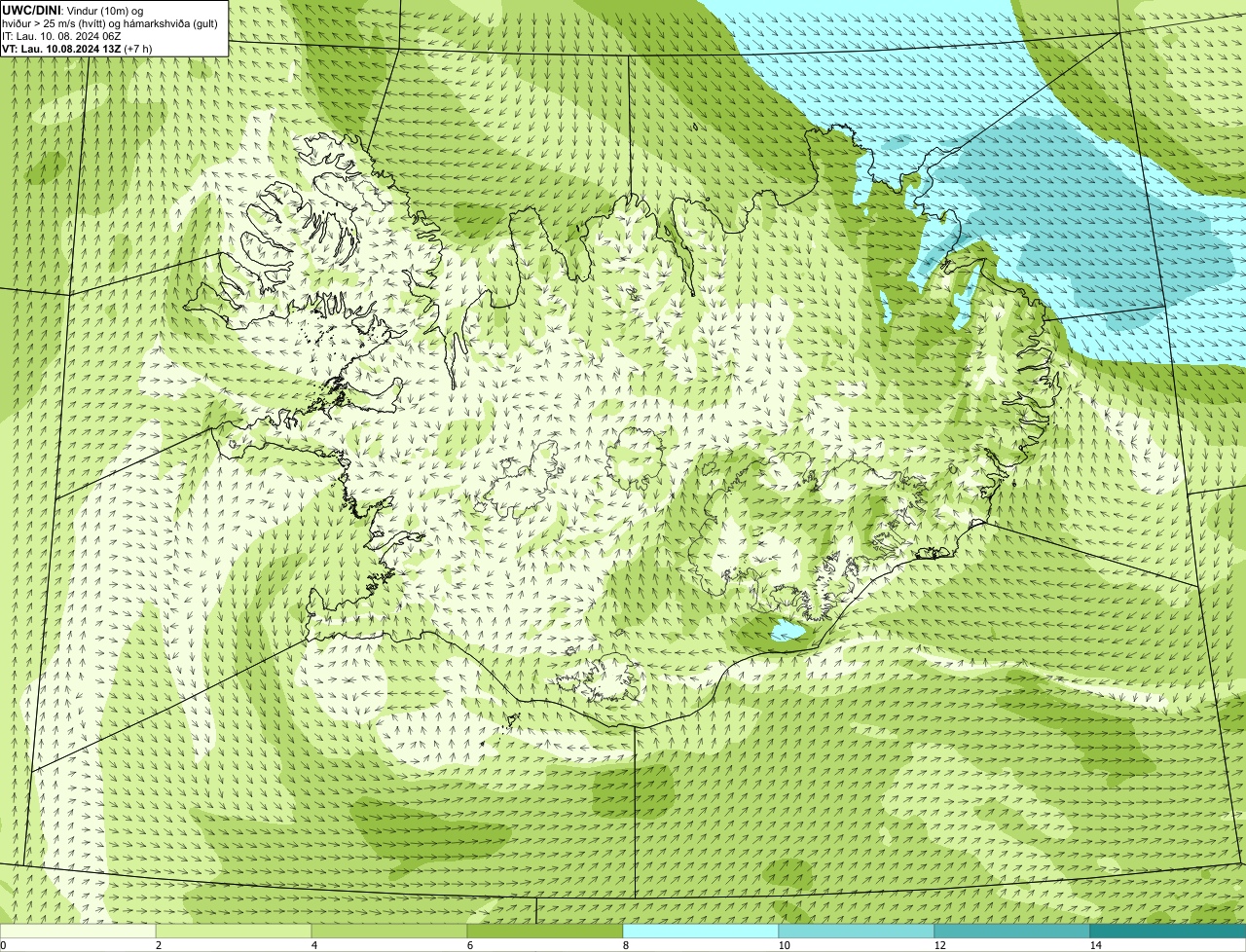
Task: Click the legend label "2"
Action: pos(158,945)
